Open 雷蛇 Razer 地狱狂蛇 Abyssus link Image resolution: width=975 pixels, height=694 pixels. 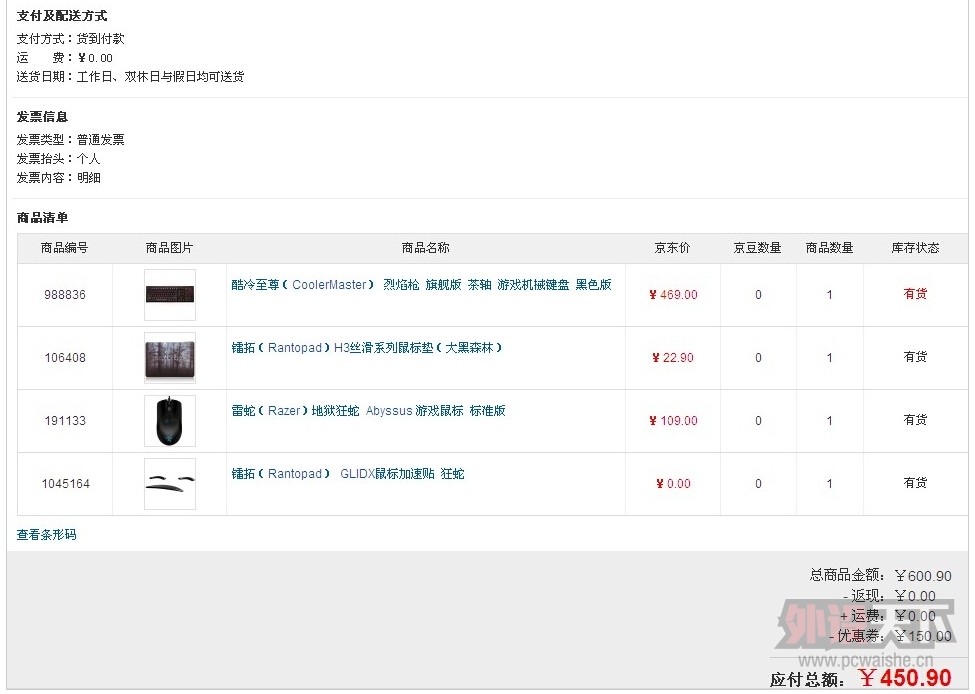[368, 411]
